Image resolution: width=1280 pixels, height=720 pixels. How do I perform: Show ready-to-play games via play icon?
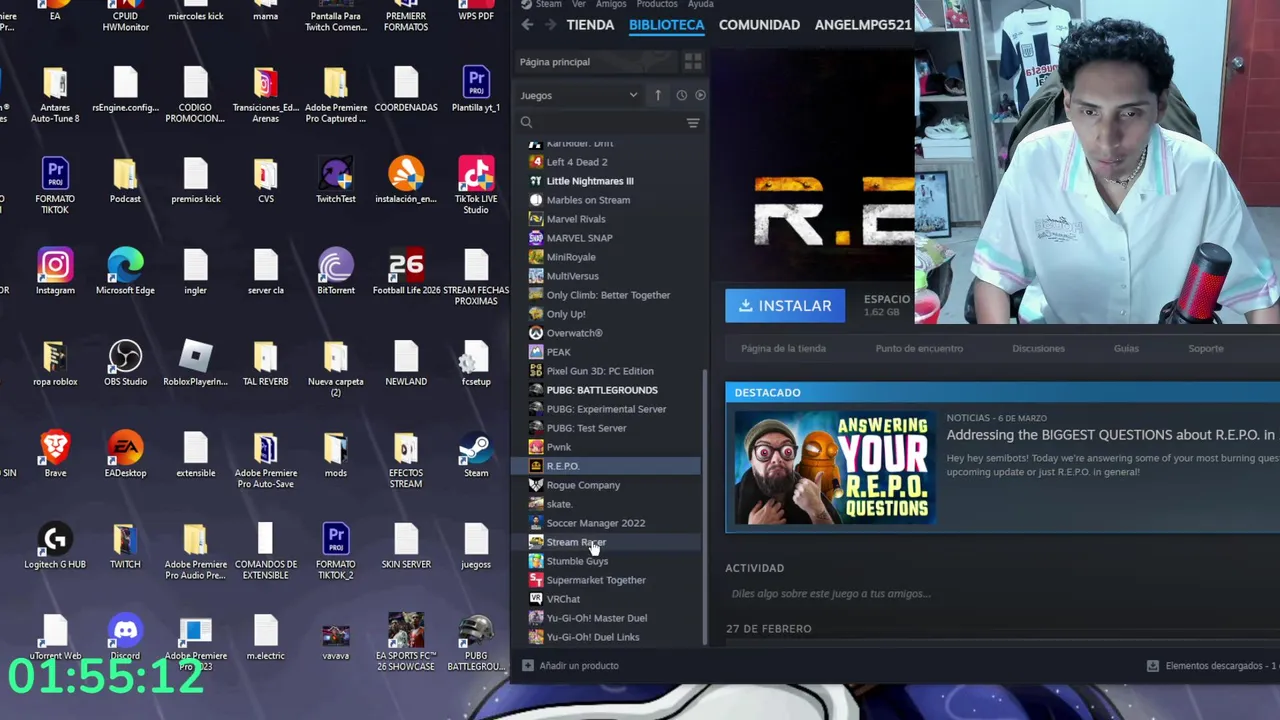(700, 95)
